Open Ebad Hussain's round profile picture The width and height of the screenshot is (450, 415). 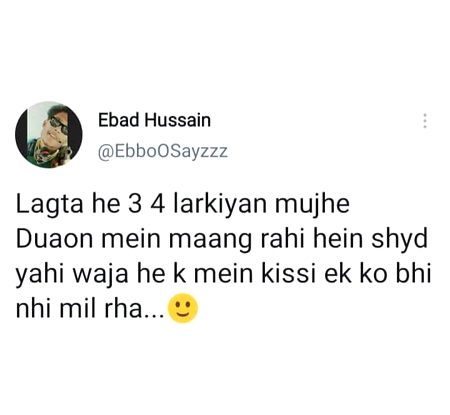49,135
